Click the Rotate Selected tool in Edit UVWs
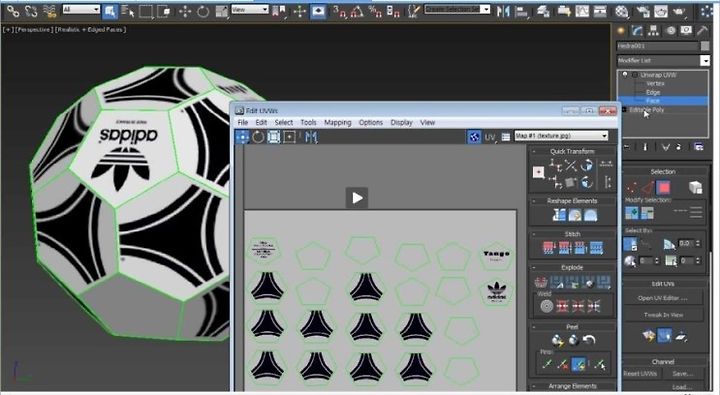 point(258,137)
